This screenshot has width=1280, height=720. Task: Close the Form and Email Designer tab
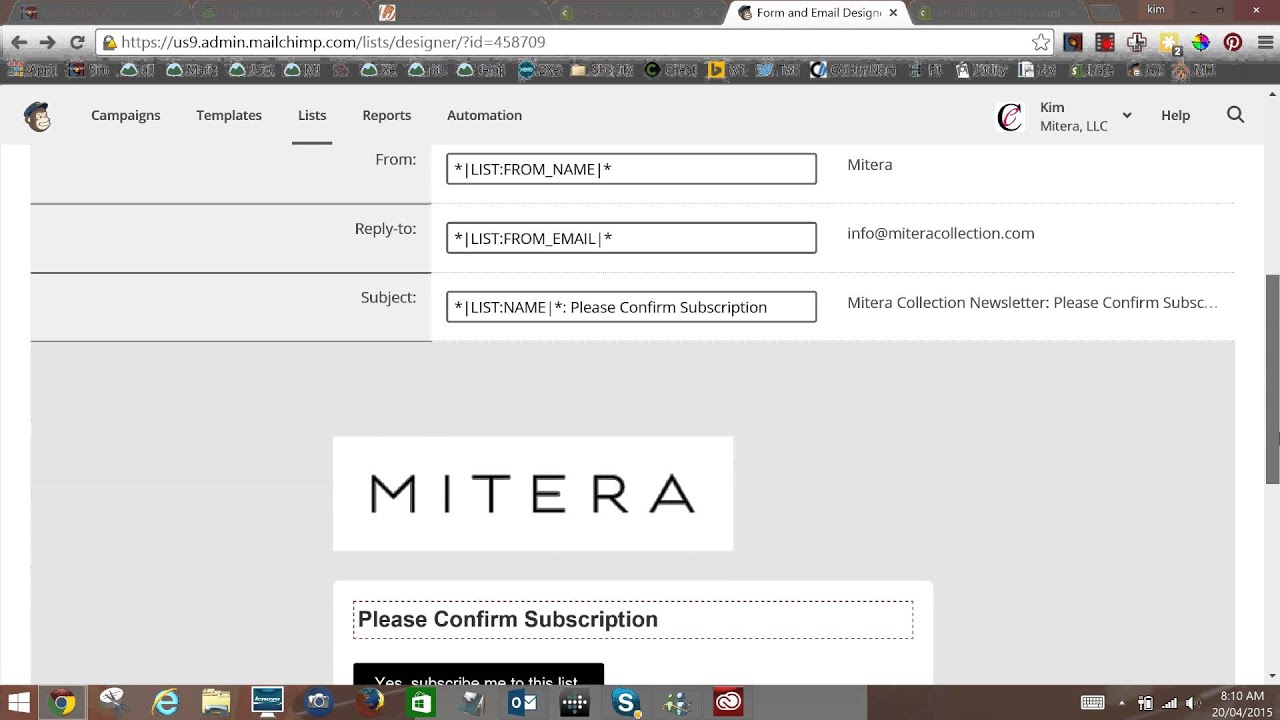pos(893,13)
